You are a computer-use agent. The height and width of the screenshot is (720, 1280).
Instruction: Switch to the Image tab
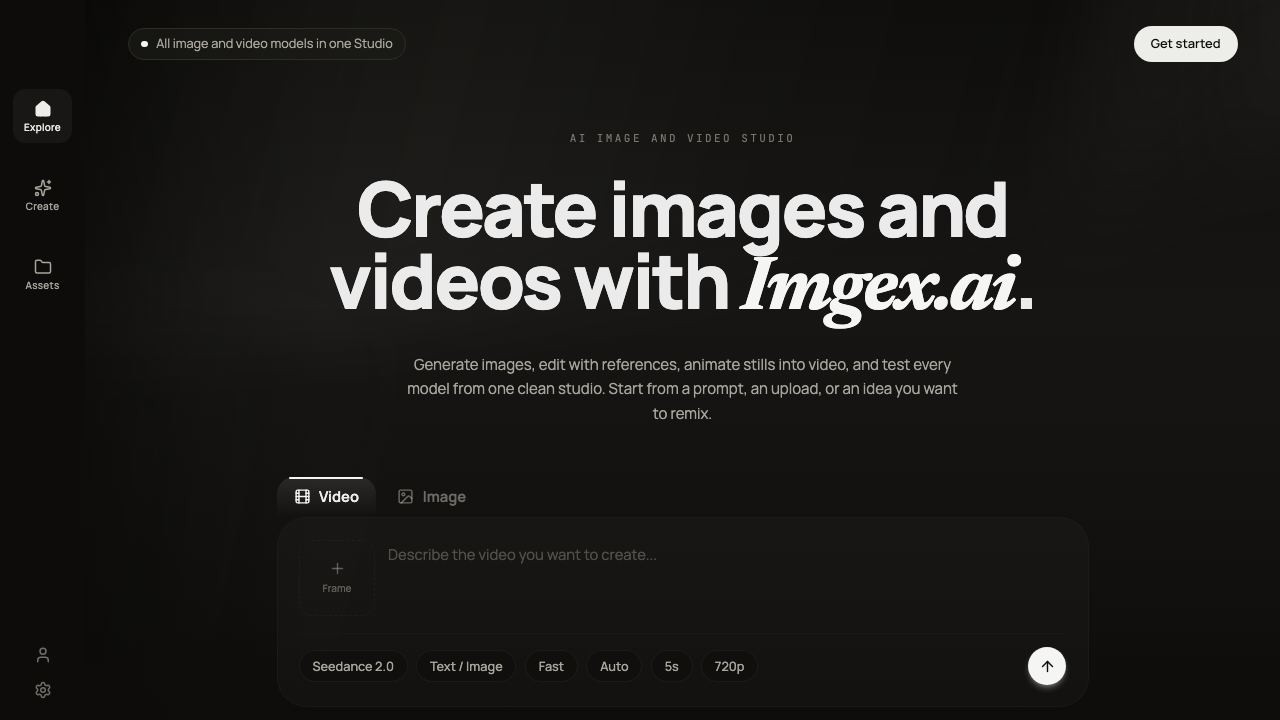(432, 496)
